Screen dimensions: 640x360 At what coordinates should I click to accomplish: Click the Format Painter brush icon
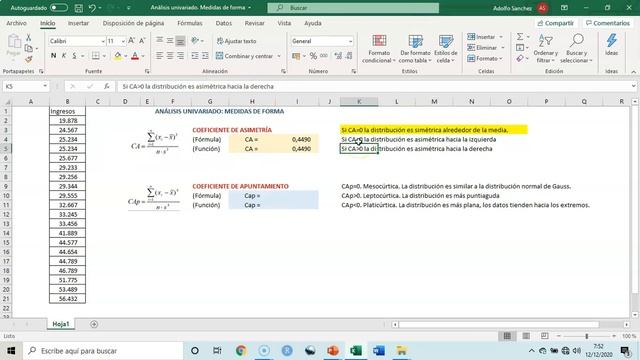coord(29,60)
